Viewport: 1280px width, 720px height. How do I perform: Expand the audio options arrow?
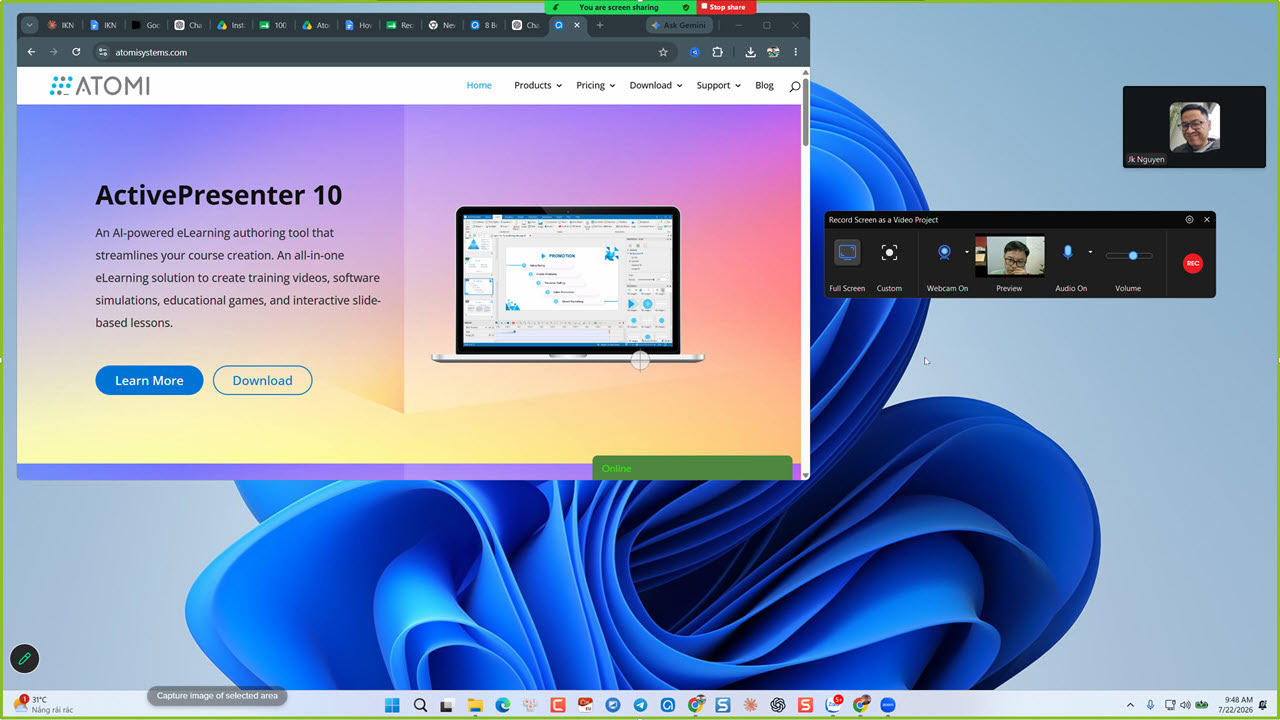[x=1090, y=252]
